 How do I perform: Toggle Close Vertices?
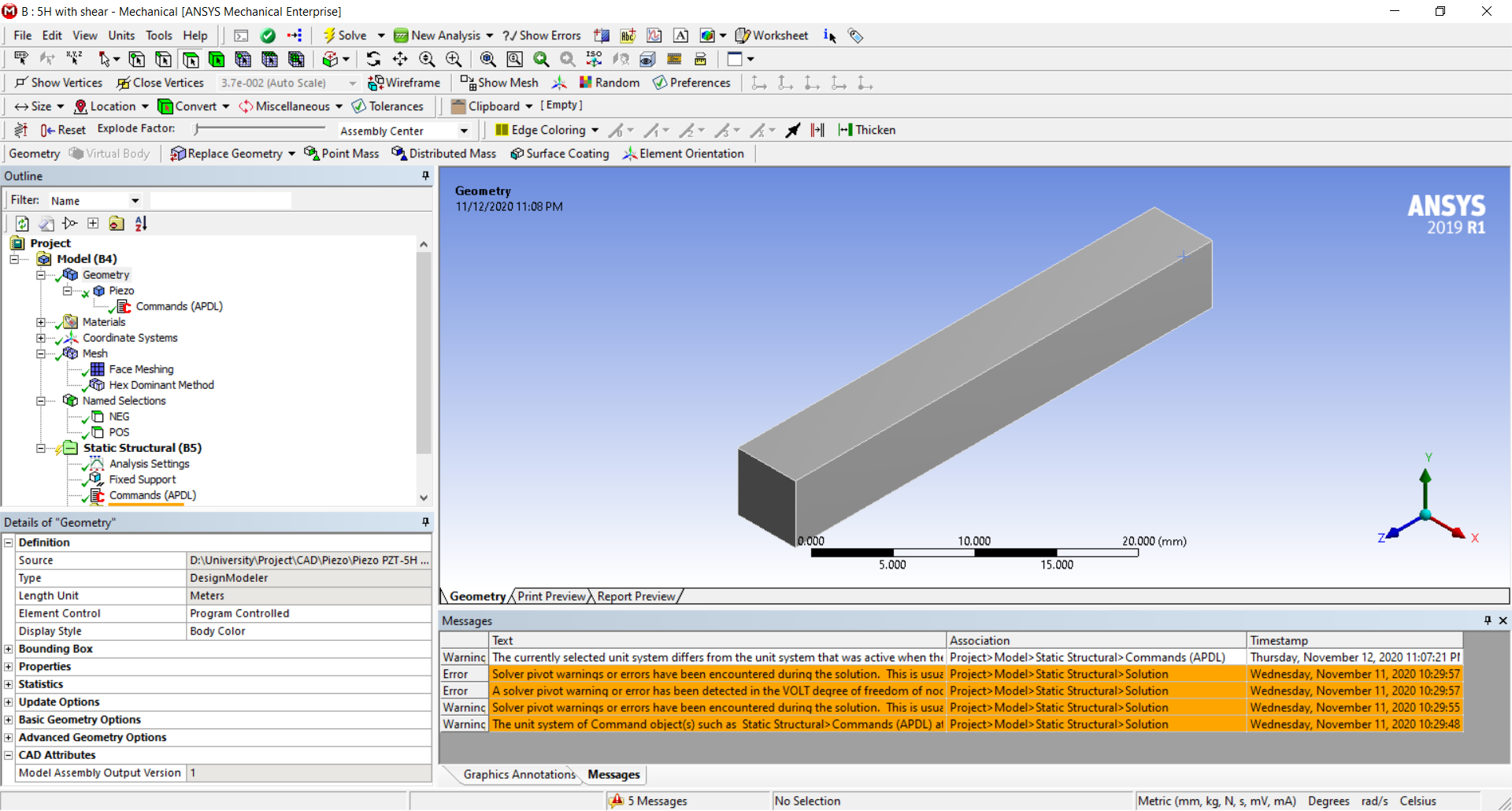coord(161,83)
